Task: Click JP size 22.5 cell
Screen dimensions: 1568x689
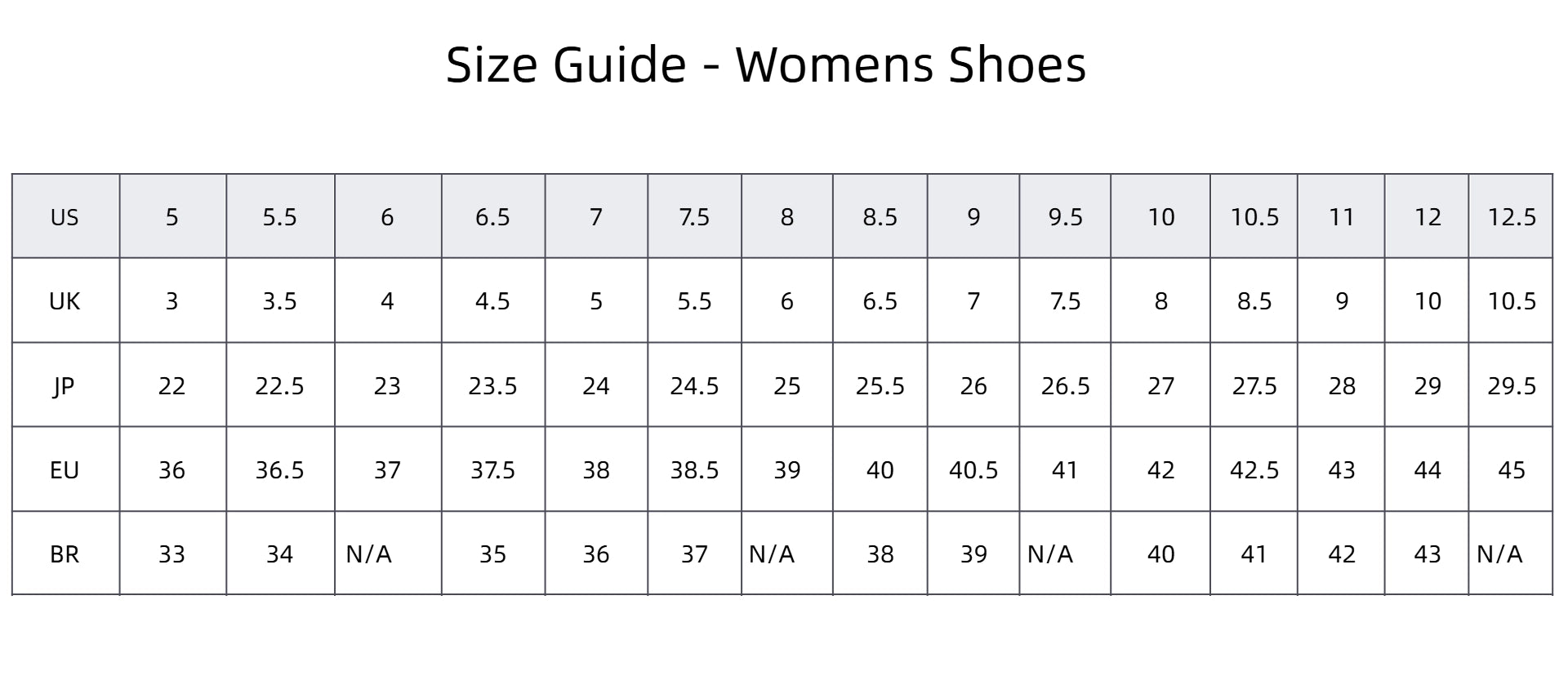Action: point(279,385)
